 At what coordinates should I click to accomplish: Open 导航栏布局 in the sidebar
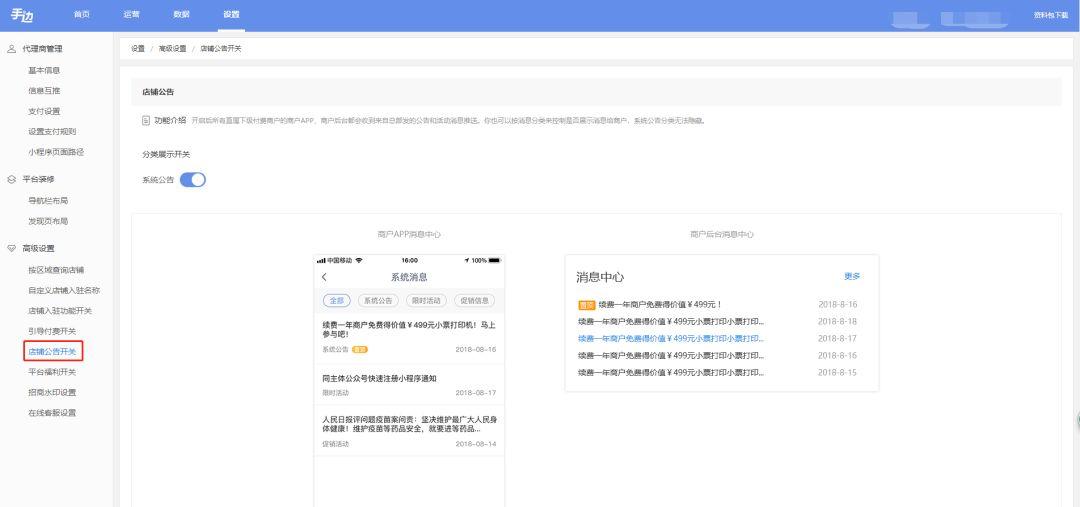(x=48, y=200)
